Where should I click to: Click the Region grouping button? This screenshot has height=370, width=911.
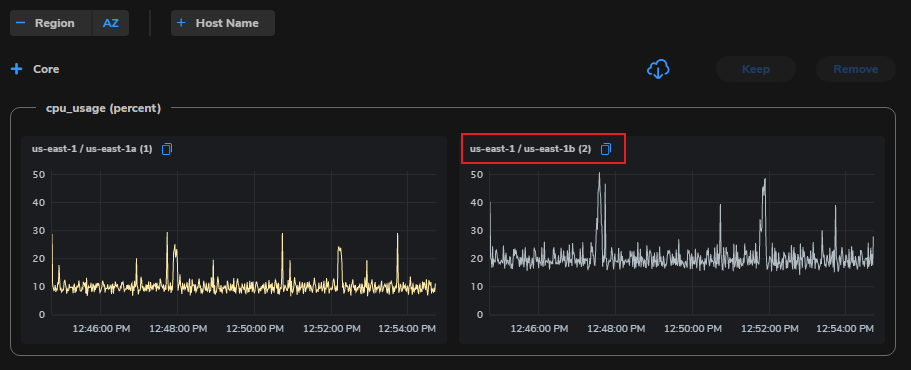click(51, 23)
